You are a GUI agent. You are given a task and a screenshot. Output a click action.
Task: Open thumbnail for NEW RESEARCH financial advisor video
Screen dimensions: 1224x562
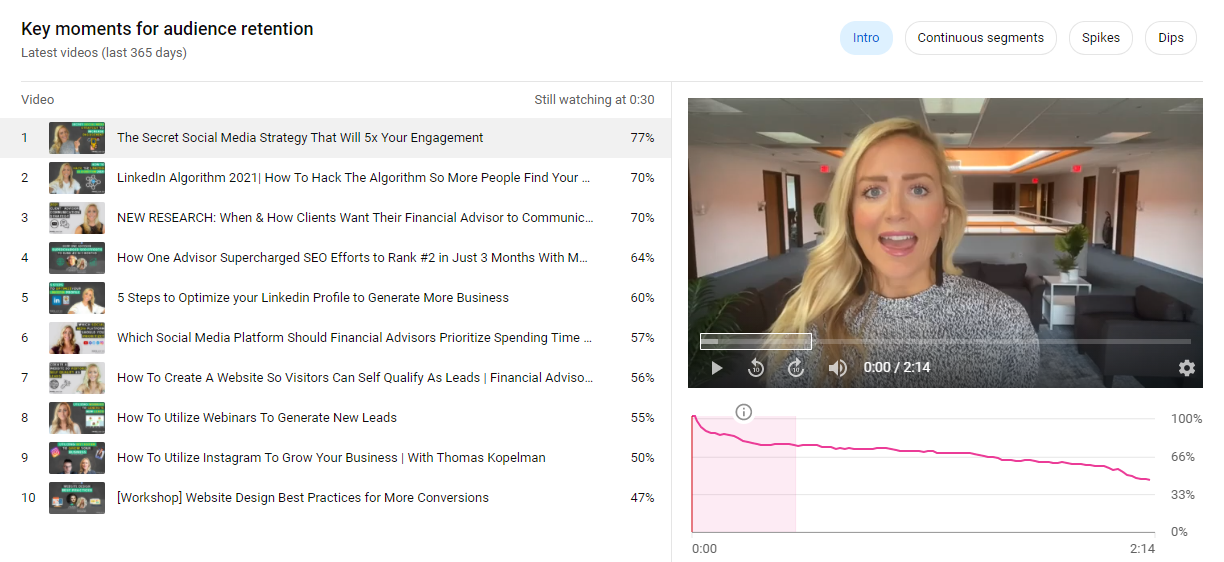(77, 218)
